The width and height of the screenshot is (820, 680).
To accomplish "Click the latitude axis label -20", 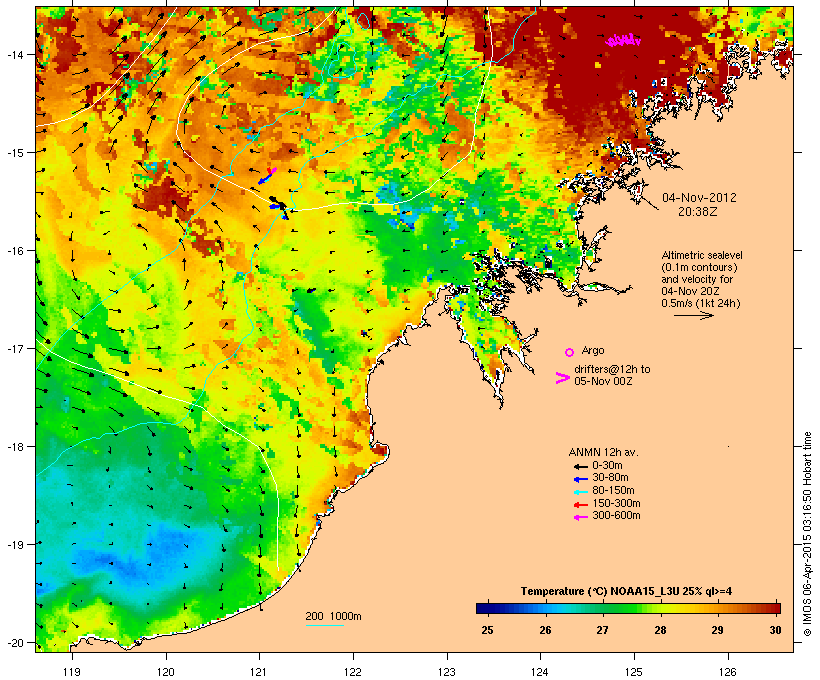I will click(x=14, y=643).
